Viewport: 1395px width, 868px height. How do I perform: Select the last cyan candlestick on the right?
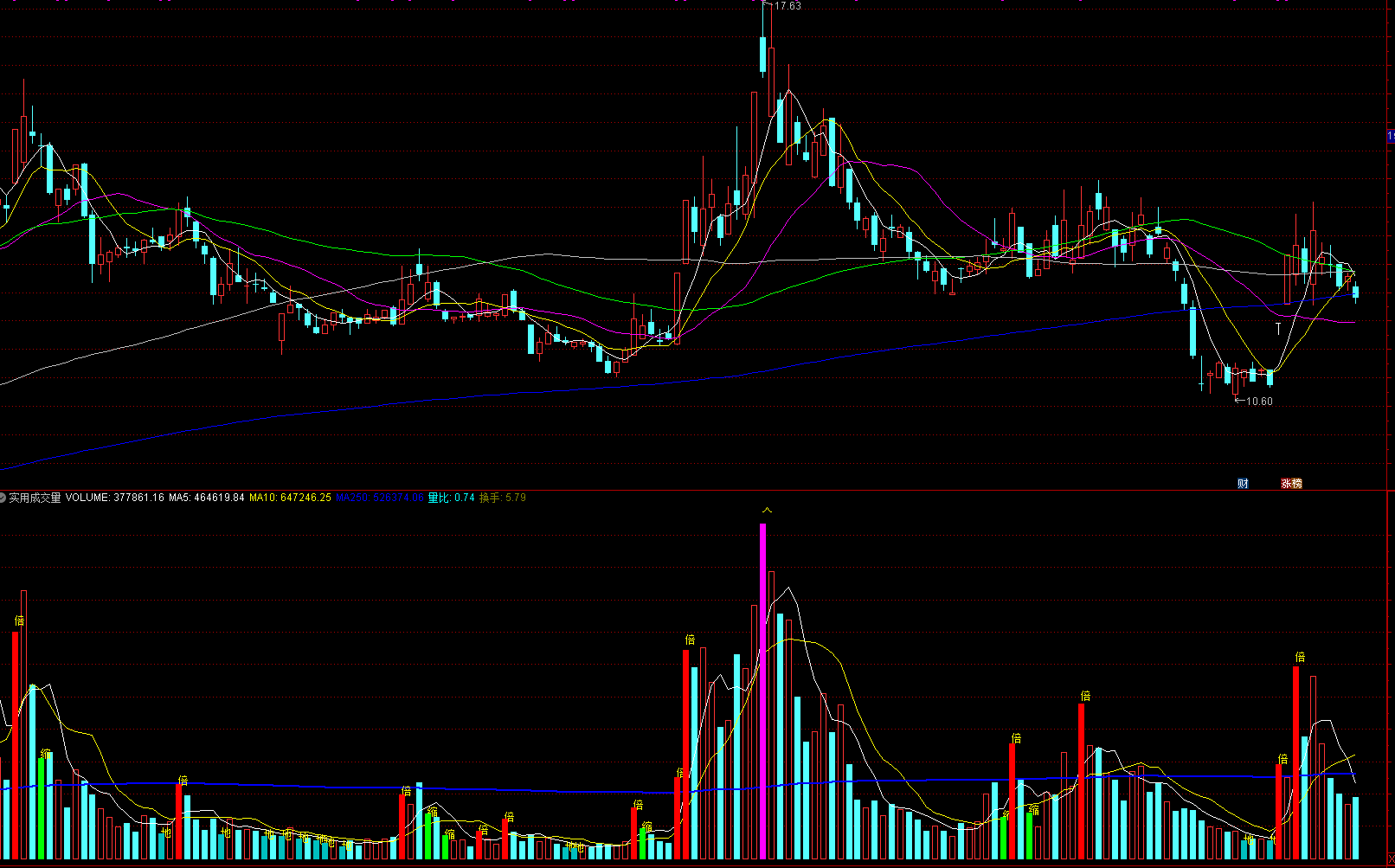pos(1356,293)
